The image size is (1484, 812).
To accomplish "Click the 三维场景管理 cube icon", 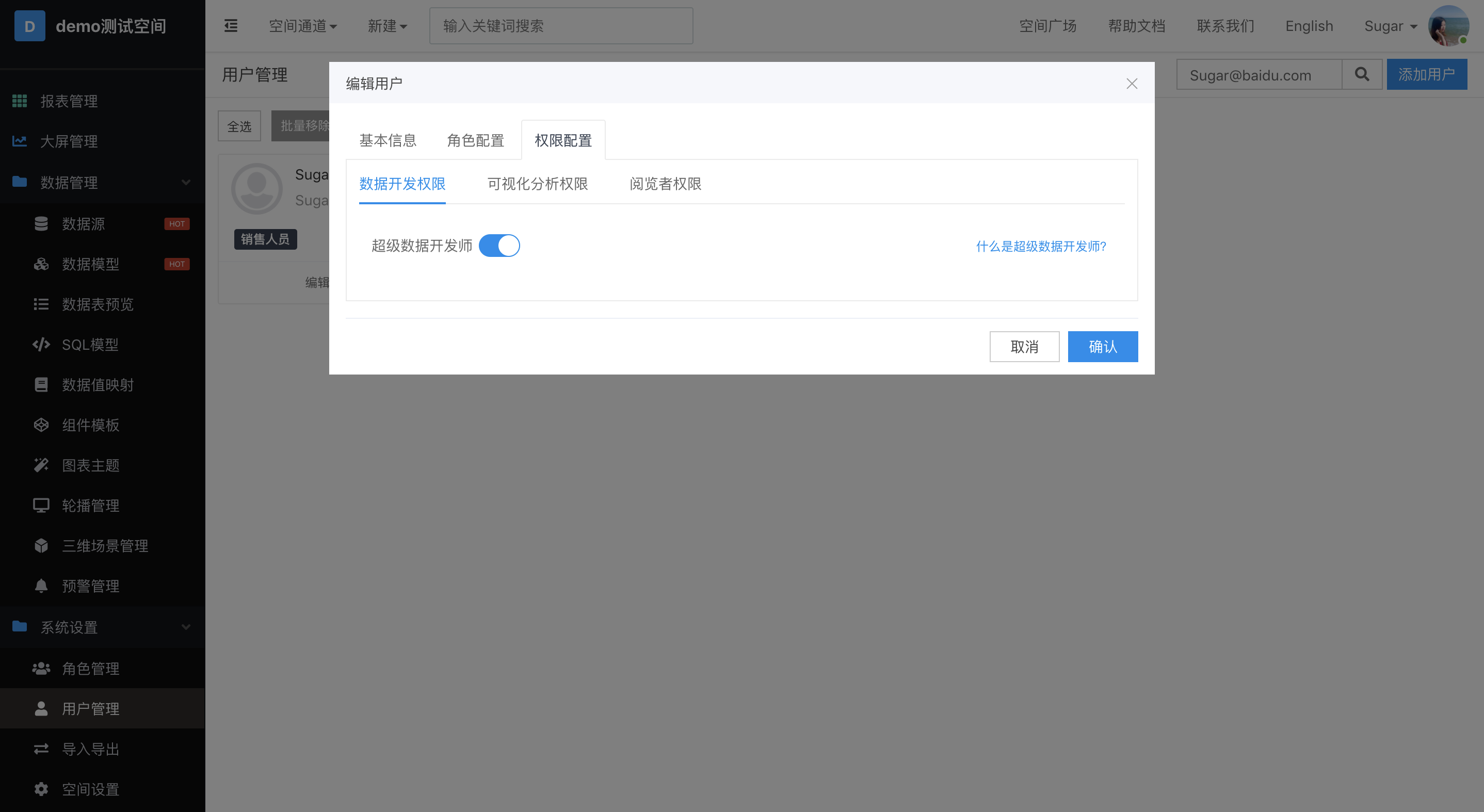I will point(41,545).
